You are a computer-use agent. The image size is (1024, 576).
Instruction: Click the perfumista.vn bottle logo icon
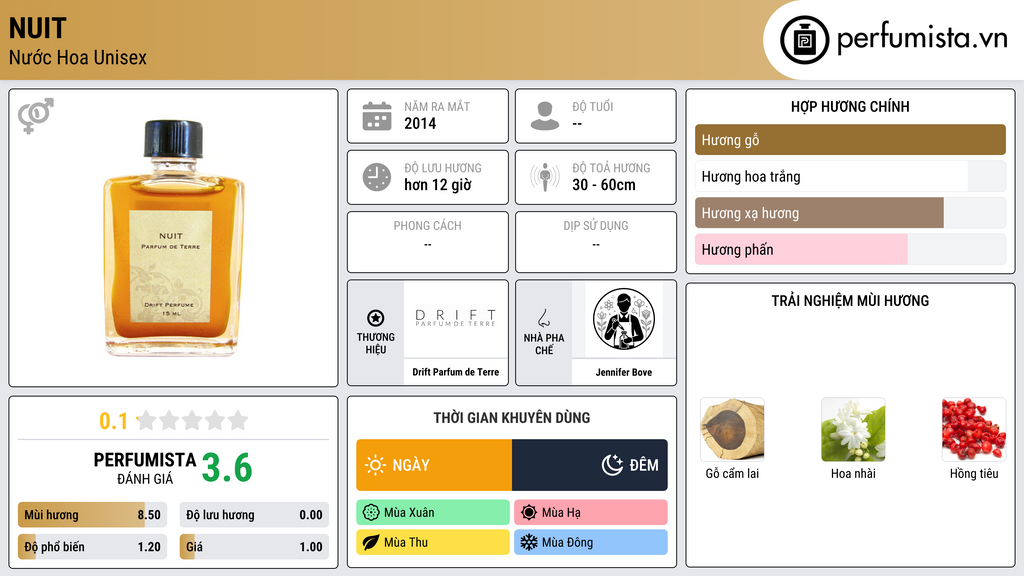804,40
